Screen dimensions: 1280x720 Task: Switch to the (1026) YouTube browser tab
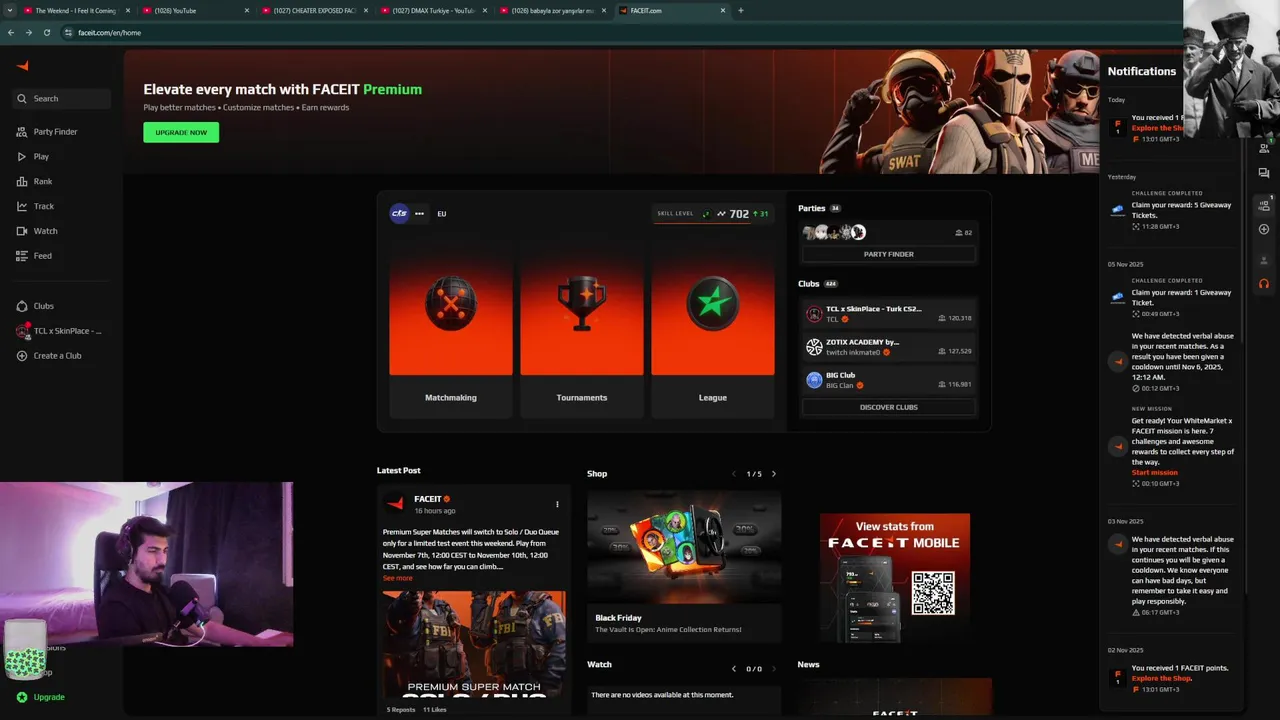[x=196, y=10]
